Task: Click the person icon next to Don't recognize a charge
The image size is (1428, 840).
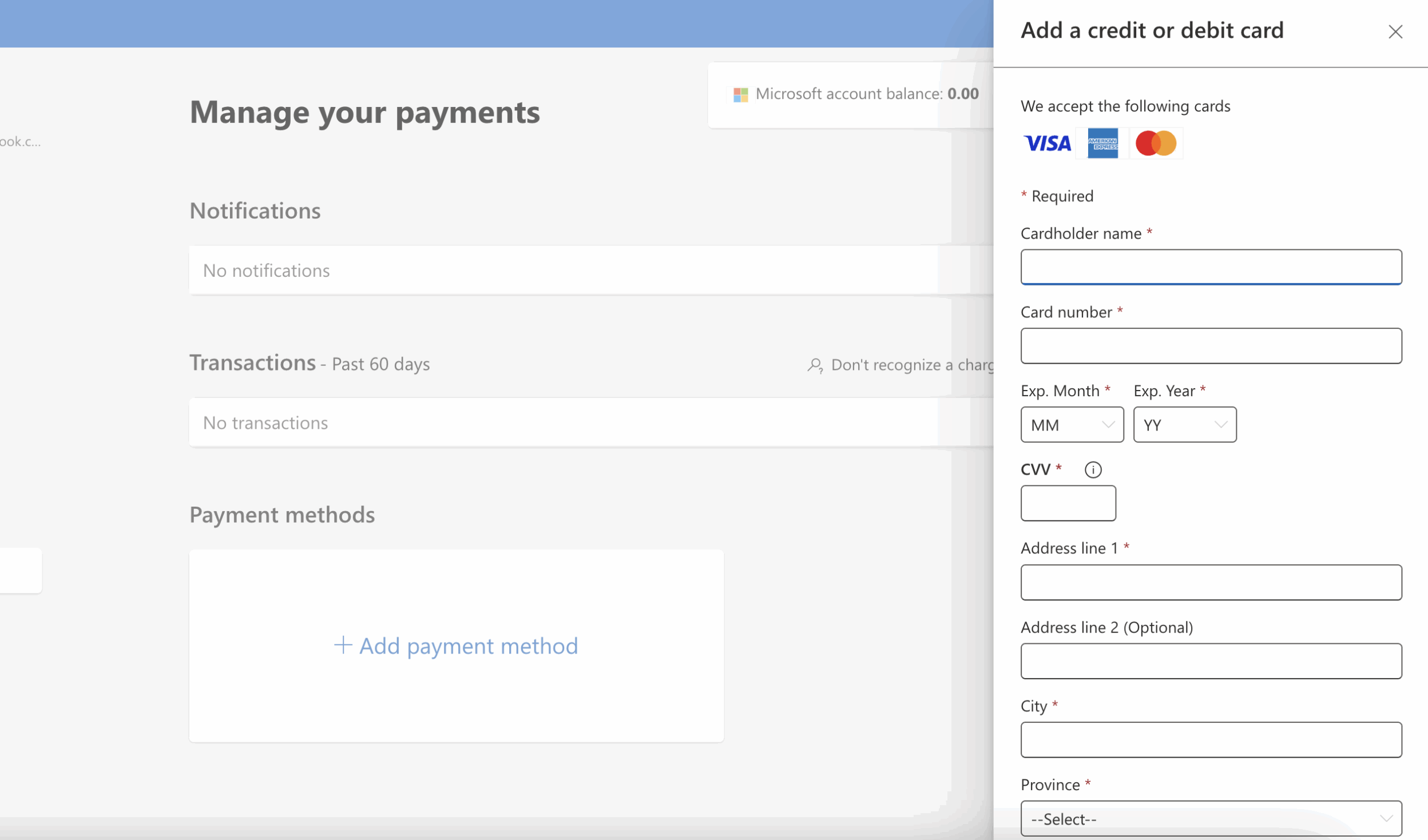Action: pos(815,365)
